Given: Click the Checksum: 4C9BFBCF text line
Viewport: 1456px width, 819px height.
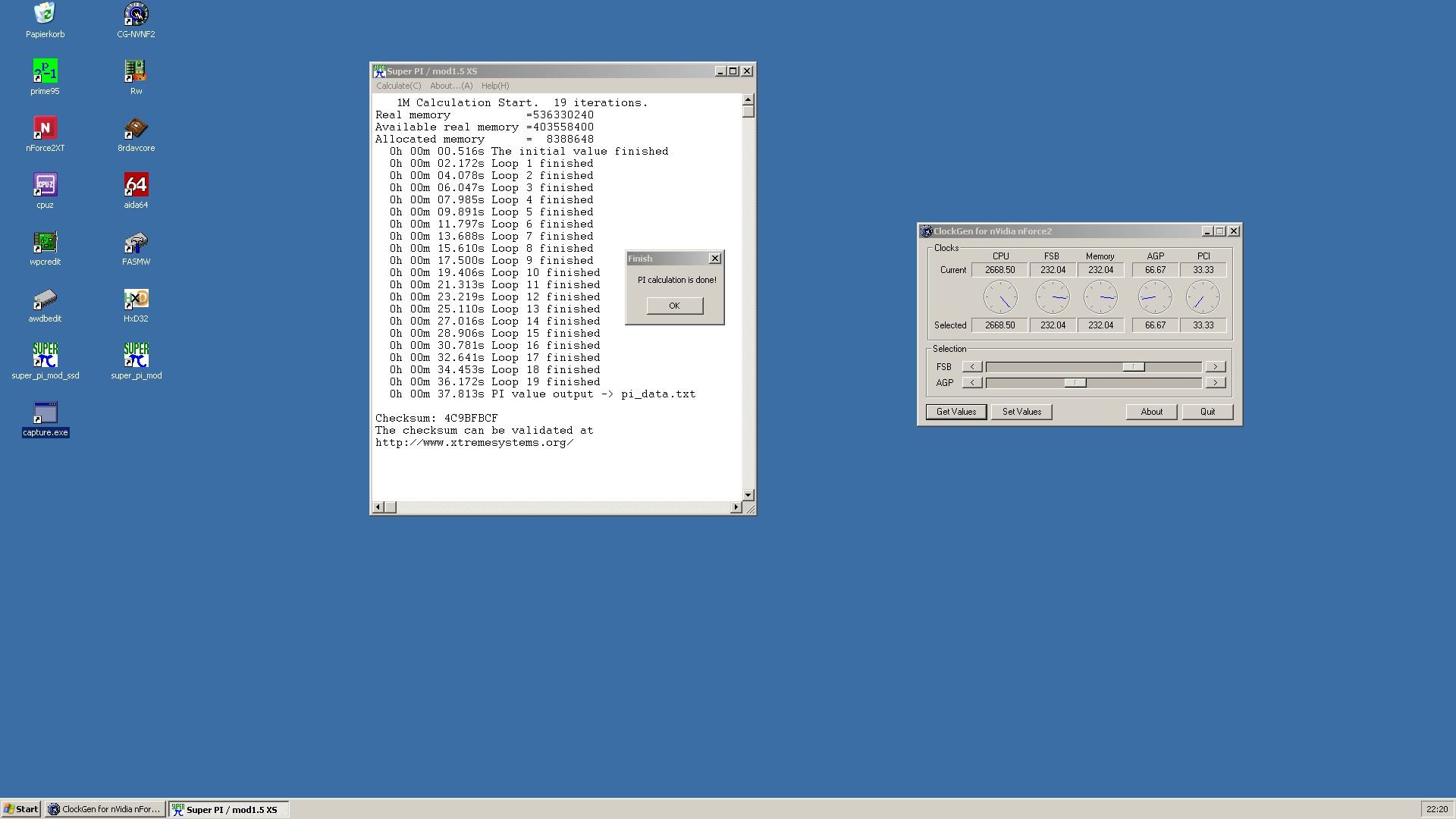Looking at the screenshot, I should (x=436, y=419).
